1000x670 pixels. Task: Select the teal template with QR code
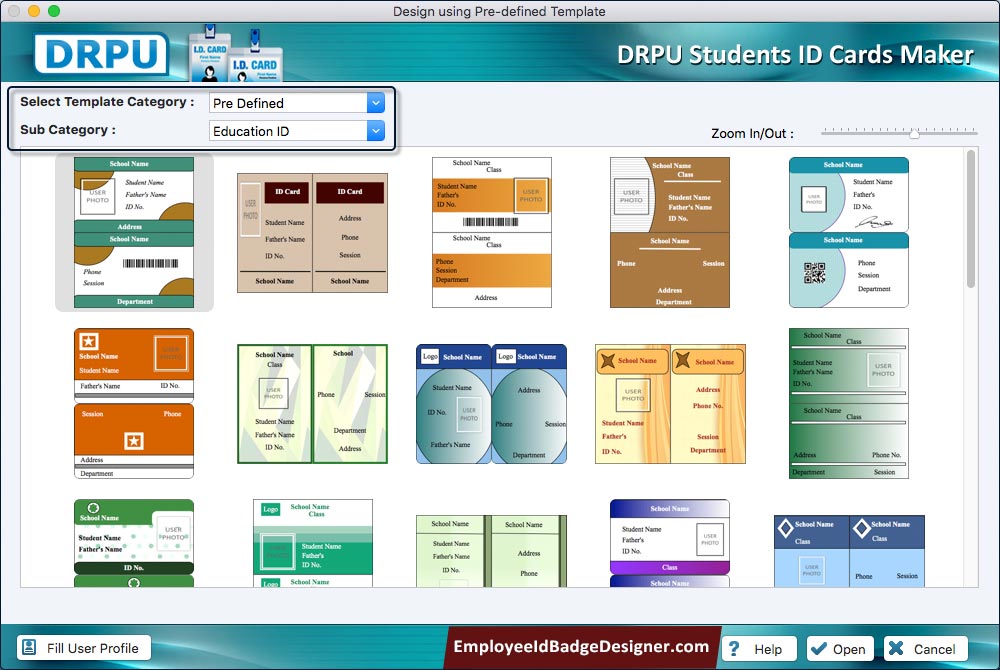[x=849, y=233]
